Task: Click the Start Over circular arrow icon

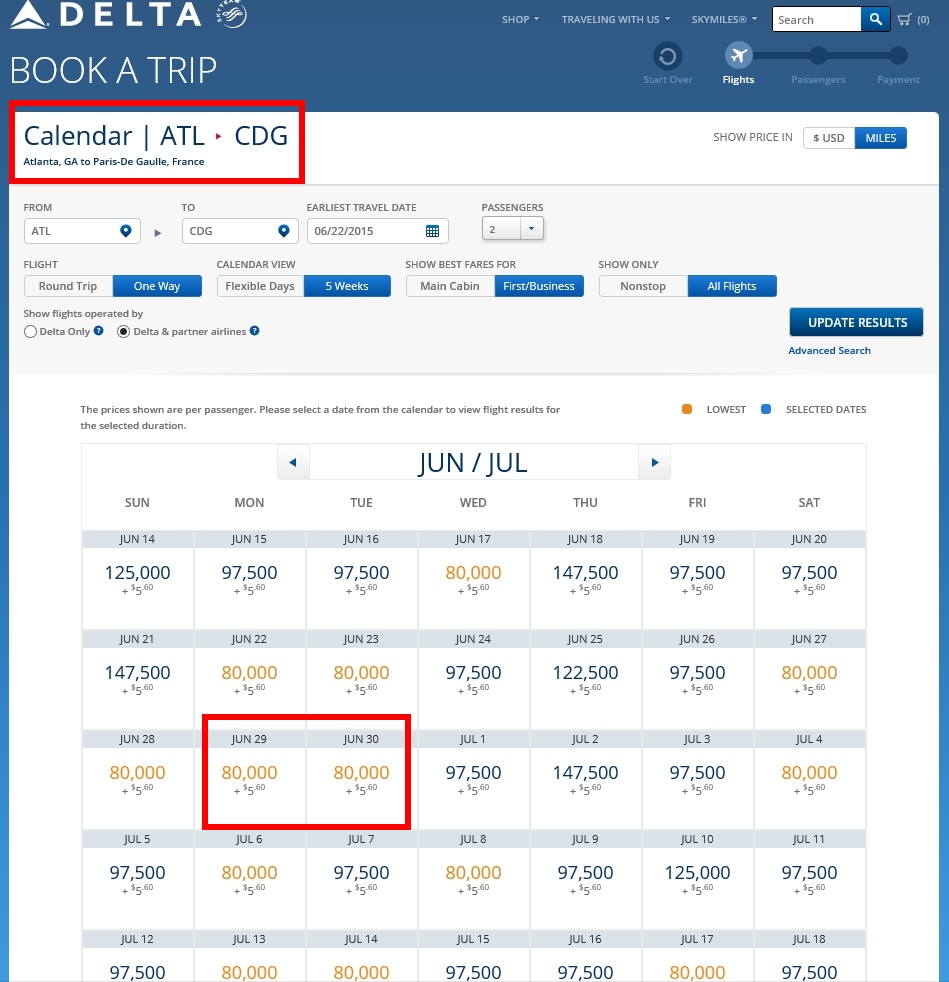Action: pos(668,56)
